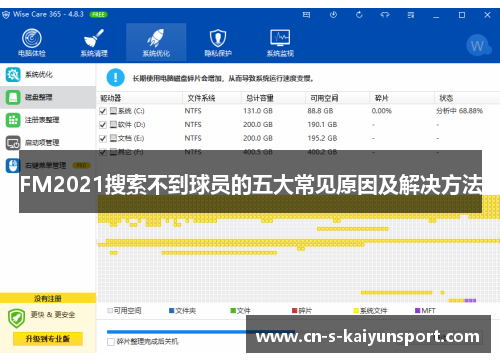Click the blue mouse context-menu sidebar icon
500x362 pixels.
coord(13,165)
